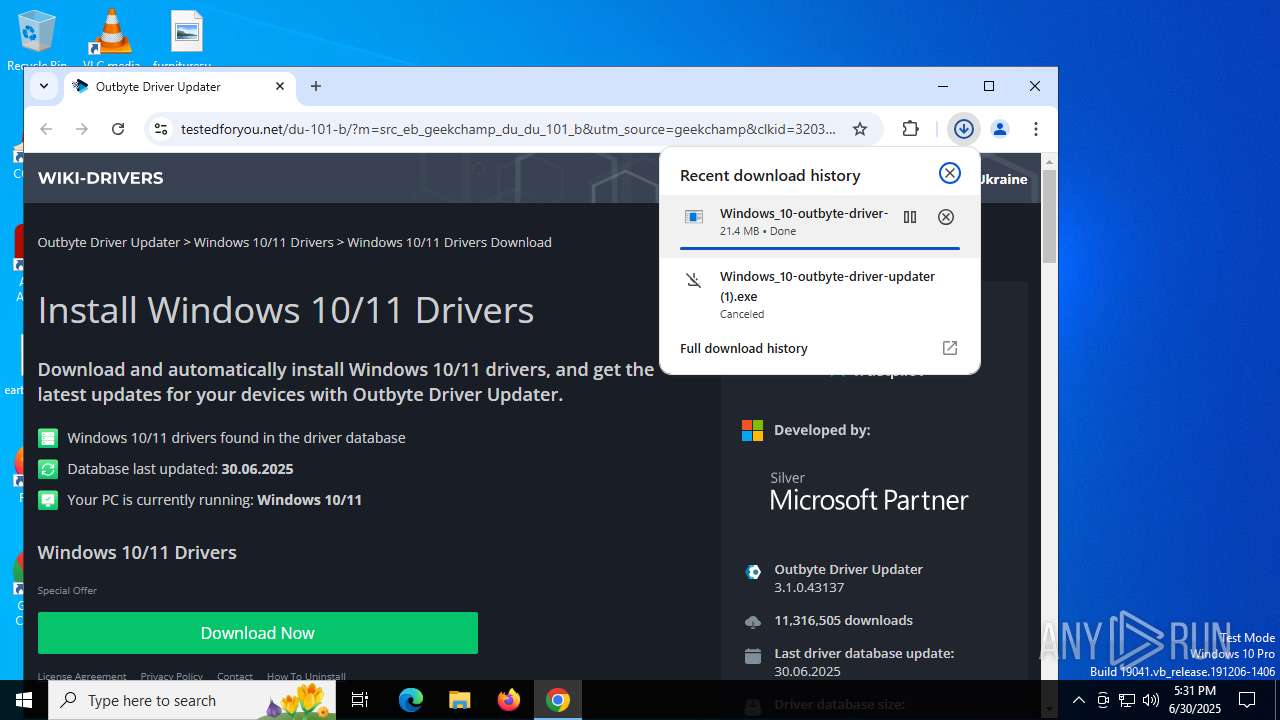The image size is (1280, 720).
Task: Click the Outbyte Driver Updater gear icon
Action: click(x=753, y=572)
